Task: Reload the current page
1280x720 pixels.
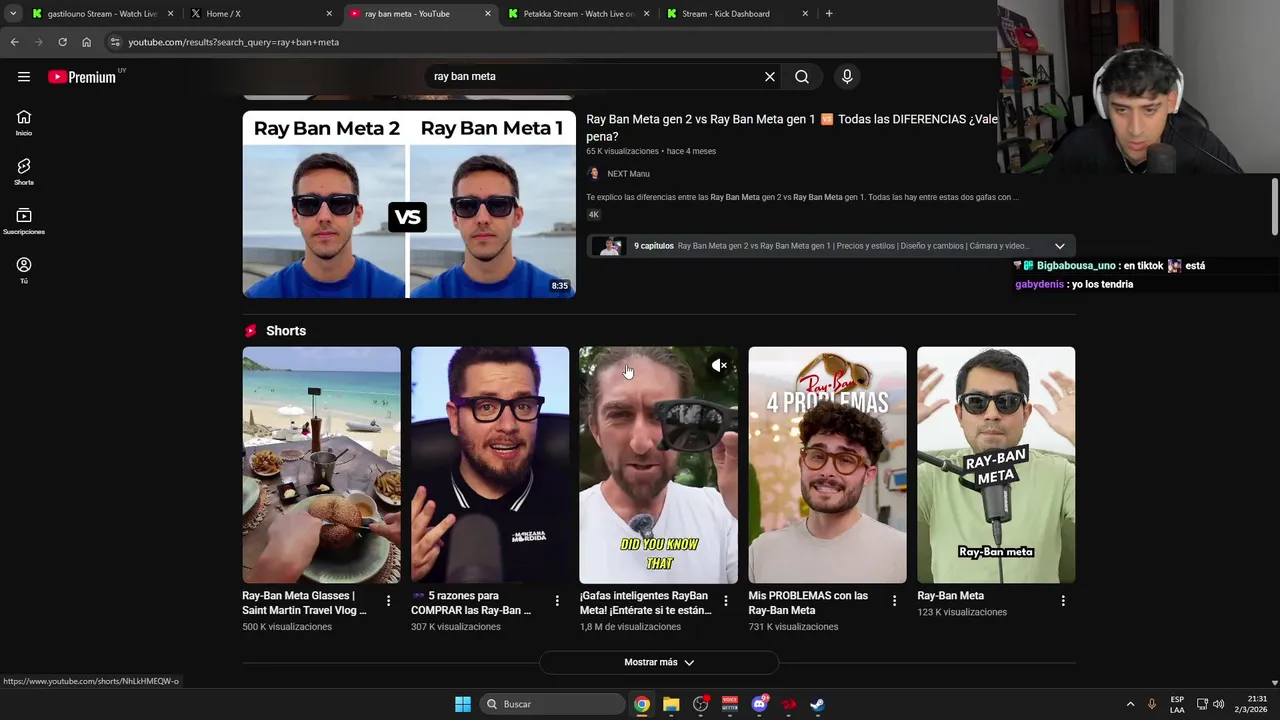Action: click(62, 42)
